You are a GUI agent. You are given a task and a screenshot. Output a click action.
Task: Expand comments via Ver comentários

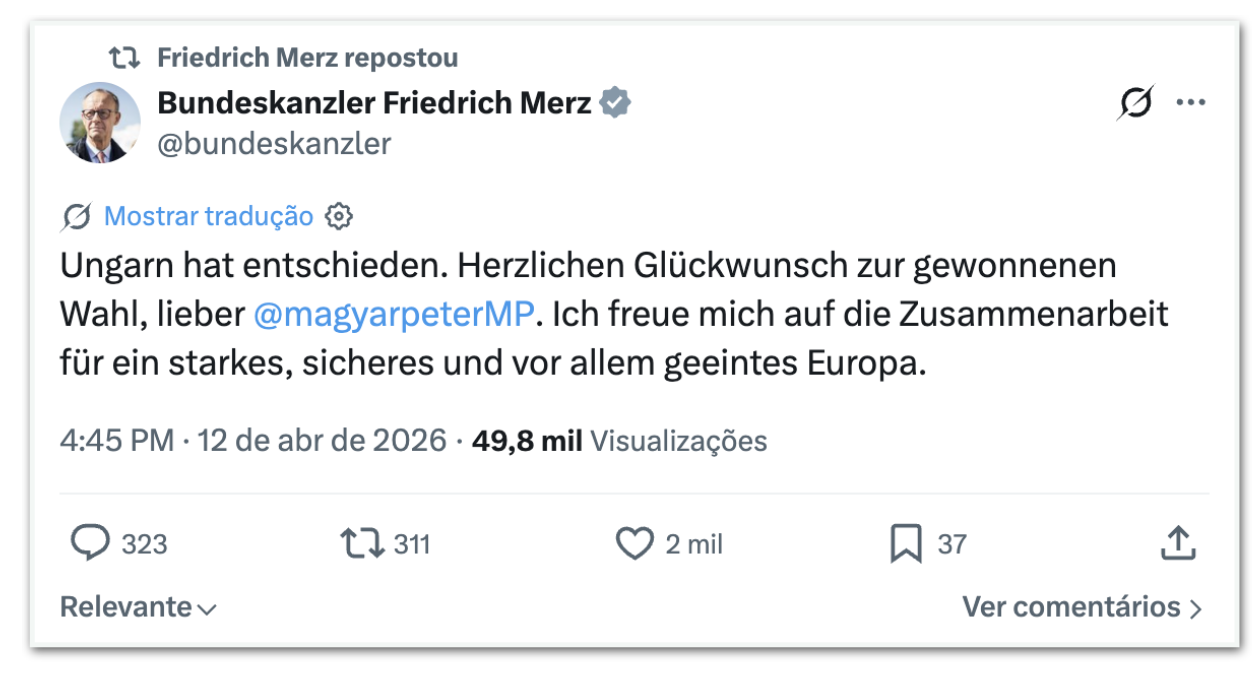pyautogui.click(x=1082, y=607)
